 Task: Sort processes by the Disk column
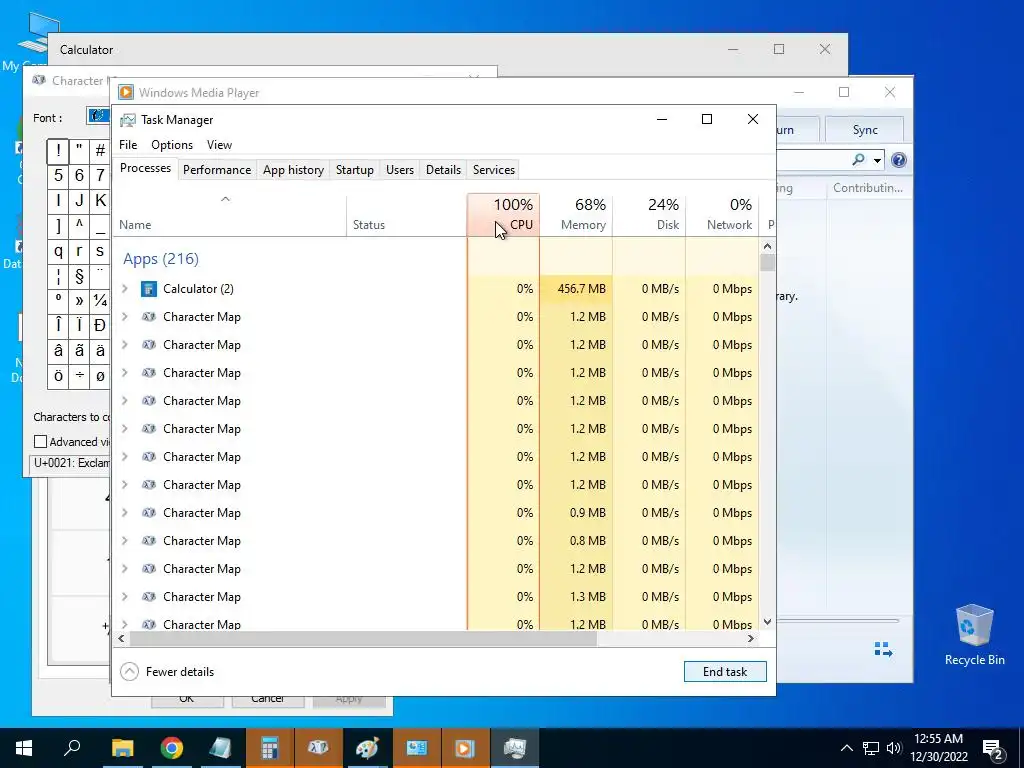click(x=649, y=215)
